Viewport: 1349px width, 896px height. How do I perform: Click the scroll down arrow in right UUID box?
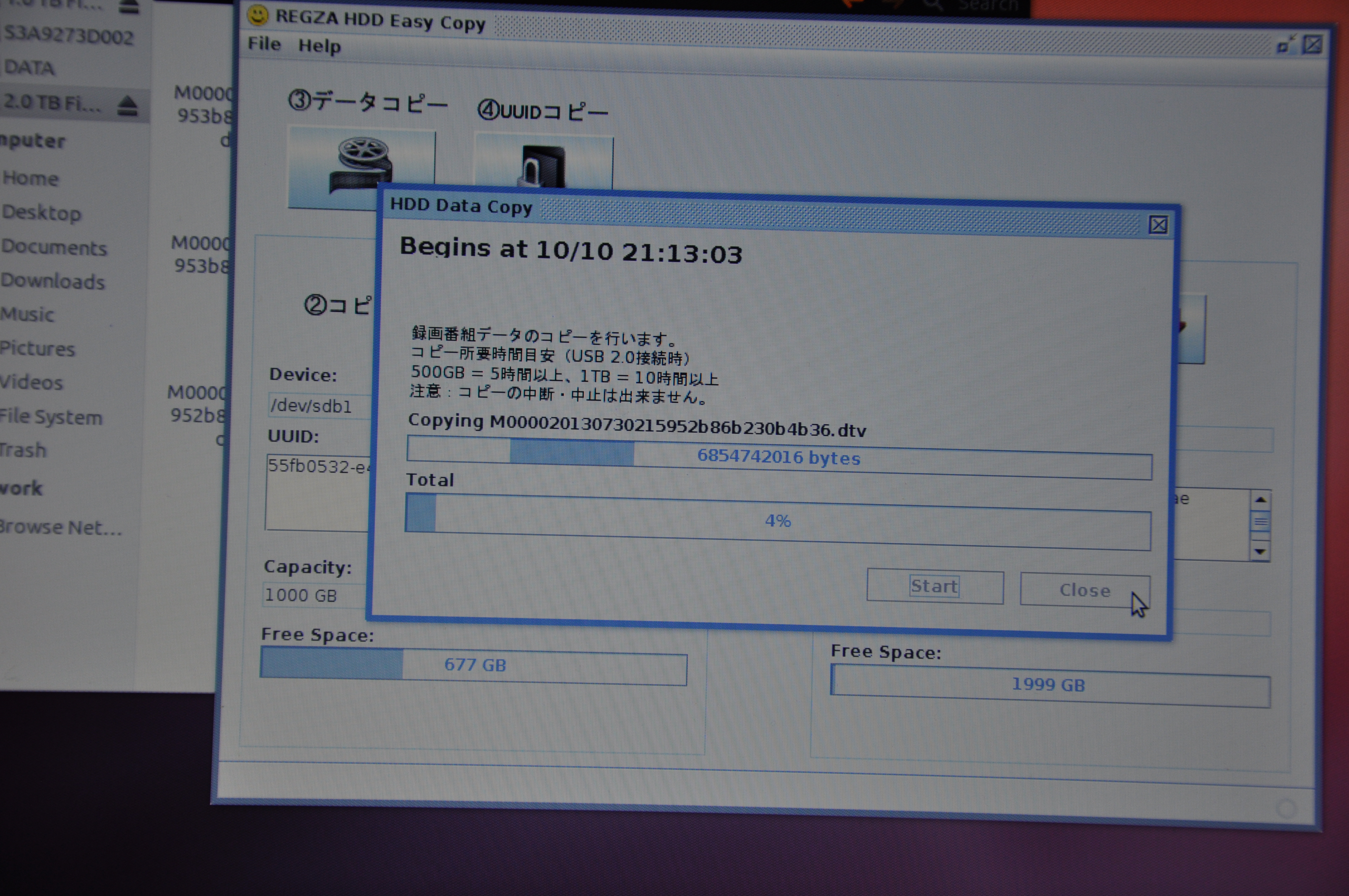pyautogui.click(x=1260, y=552)
